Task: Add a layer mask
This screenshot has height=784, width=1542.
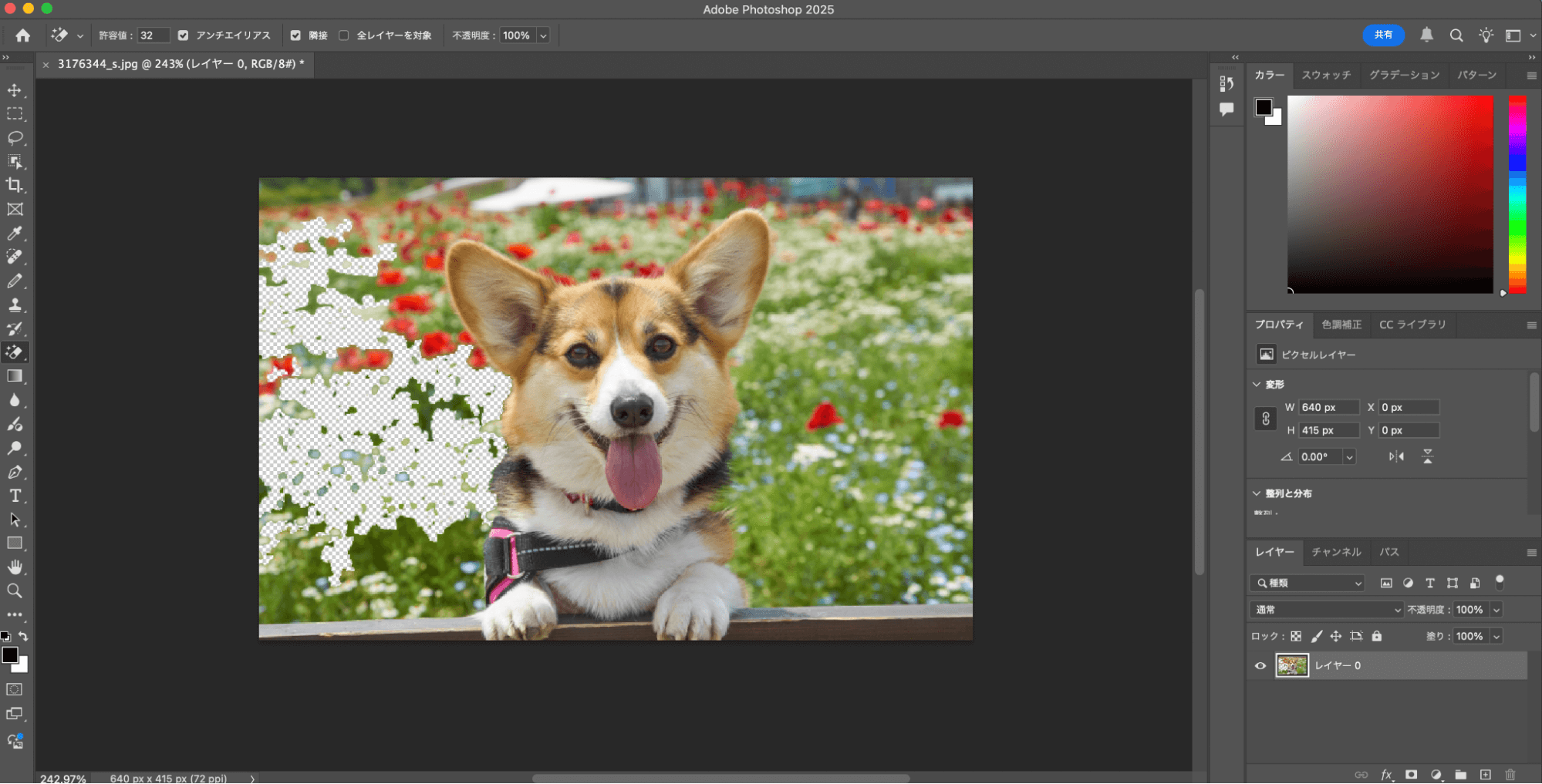Action: pyautogui.click(x=1411, y=775)
